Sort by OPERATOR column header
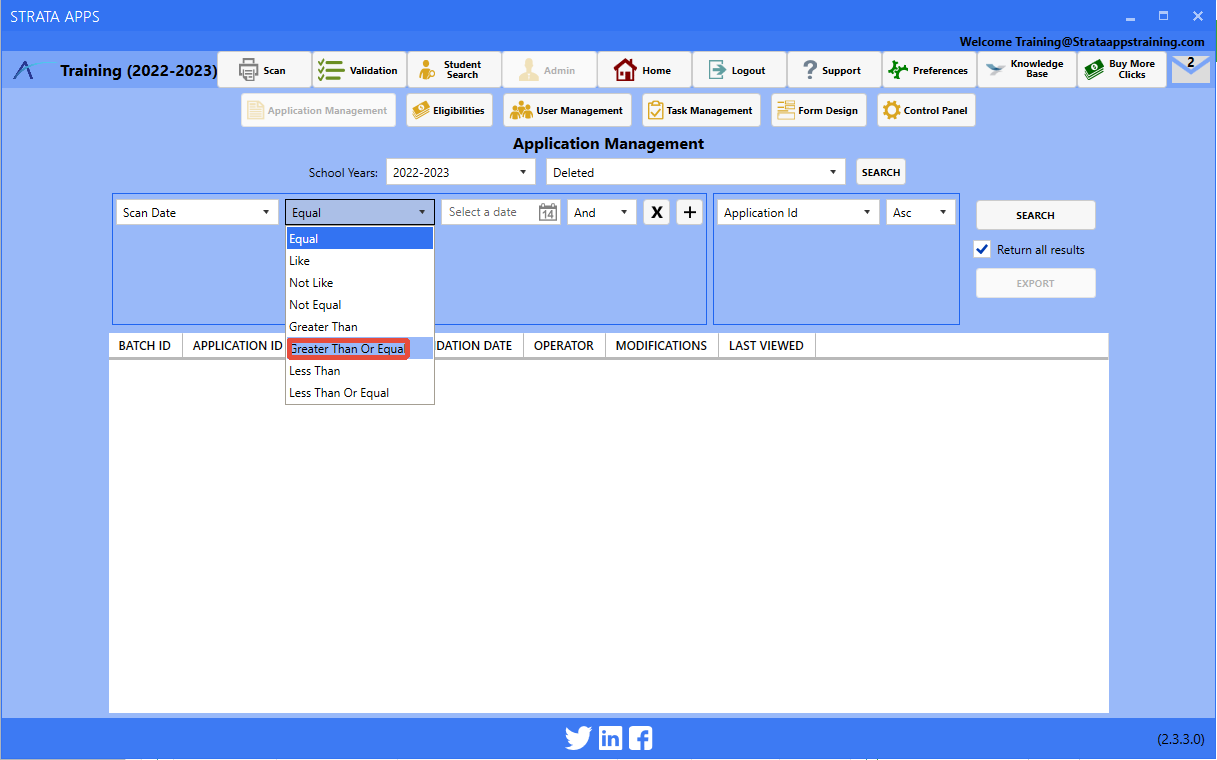 [x=564, y=345]
